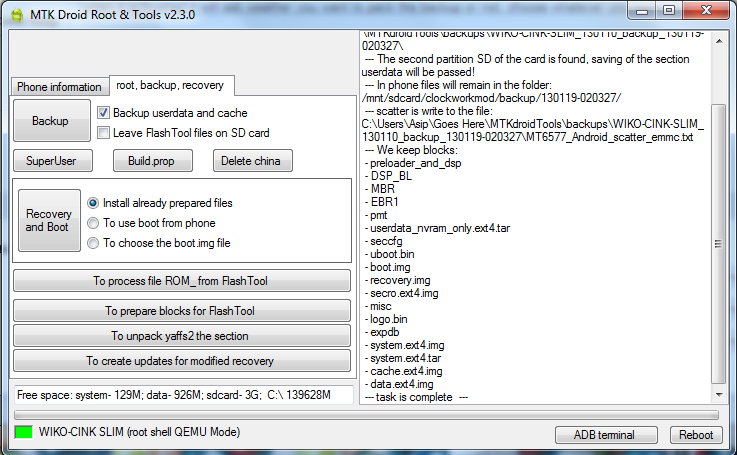The width and height of the screenshot is (737, 455).
Task: Choose To use boot from phone
Action: click(x=93, y=223)
